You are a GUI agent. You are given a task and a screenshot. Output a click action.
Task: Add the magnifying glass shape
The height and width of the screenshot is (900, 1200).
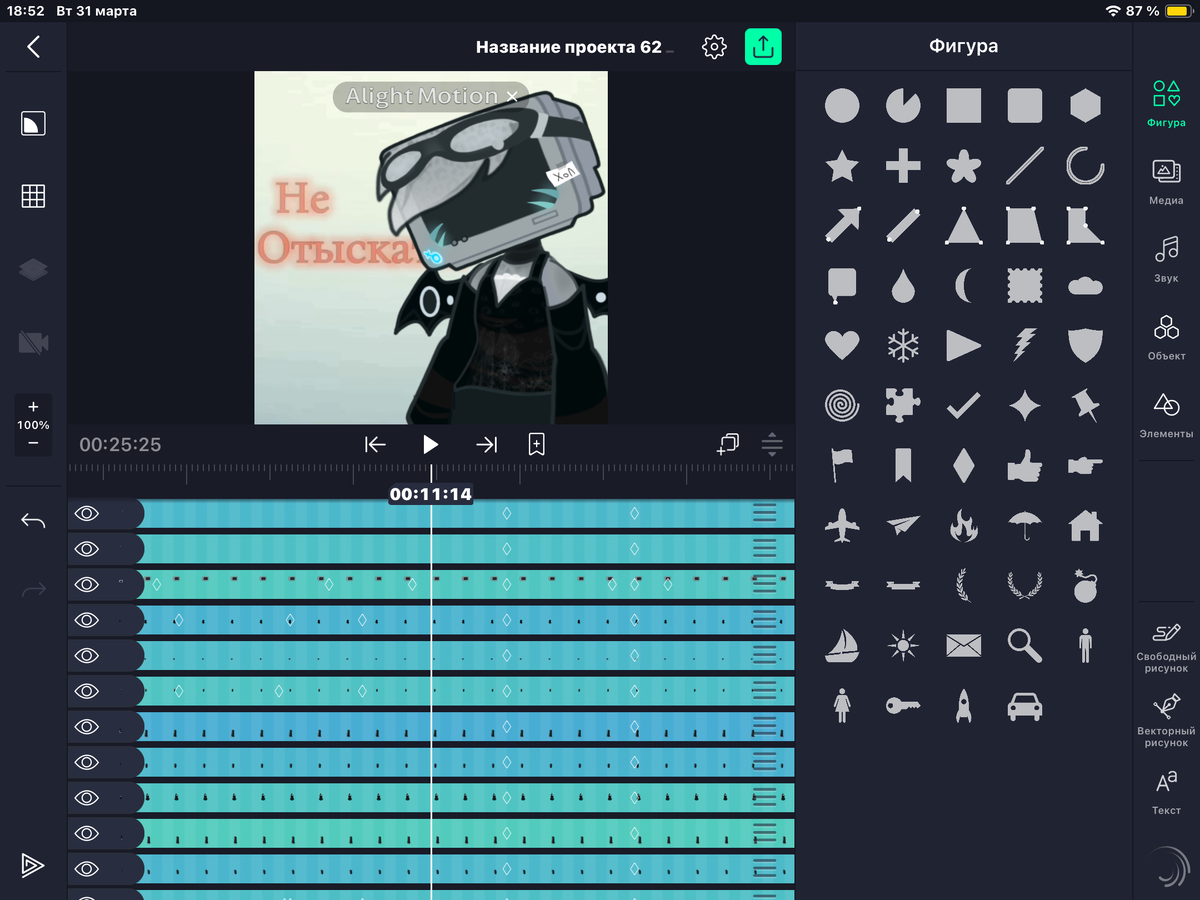pyautogui.click(x=1025, y=646)
